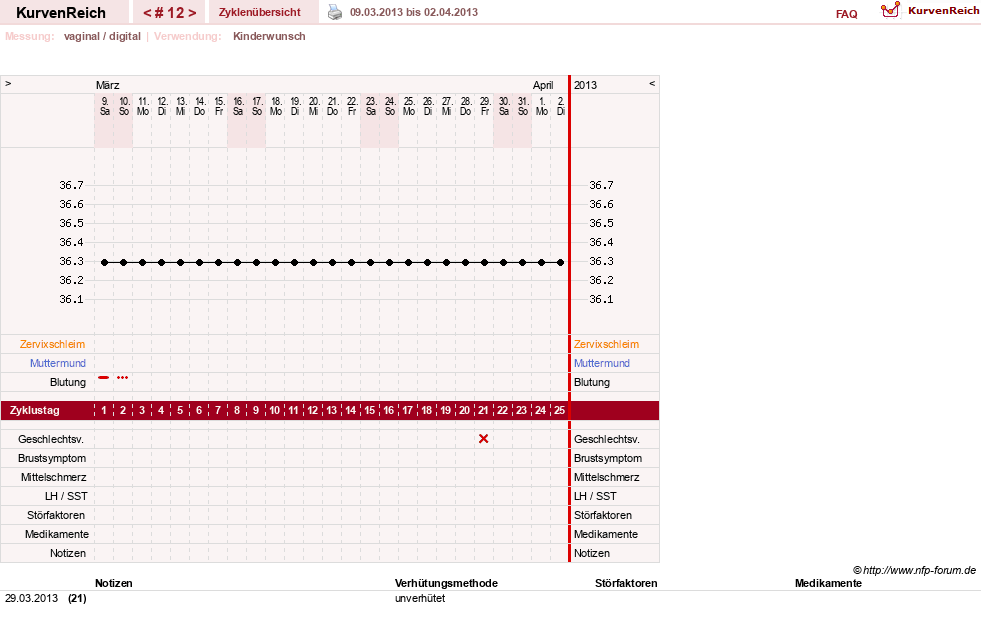The width and height of the screenshot is (981, 622).
Task: Click Zyklustag number 21
Action: (483, 410)
